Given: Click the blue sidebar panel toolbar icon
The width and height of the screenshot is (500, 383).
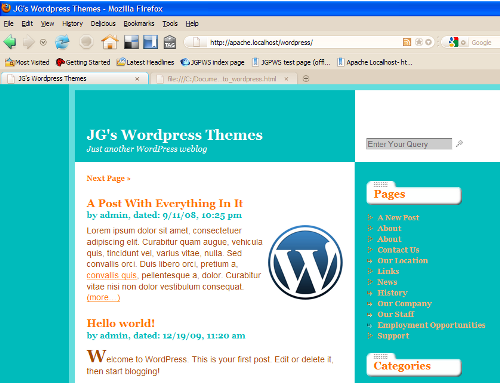Looking at the screenshot, I should click(150, 42).
